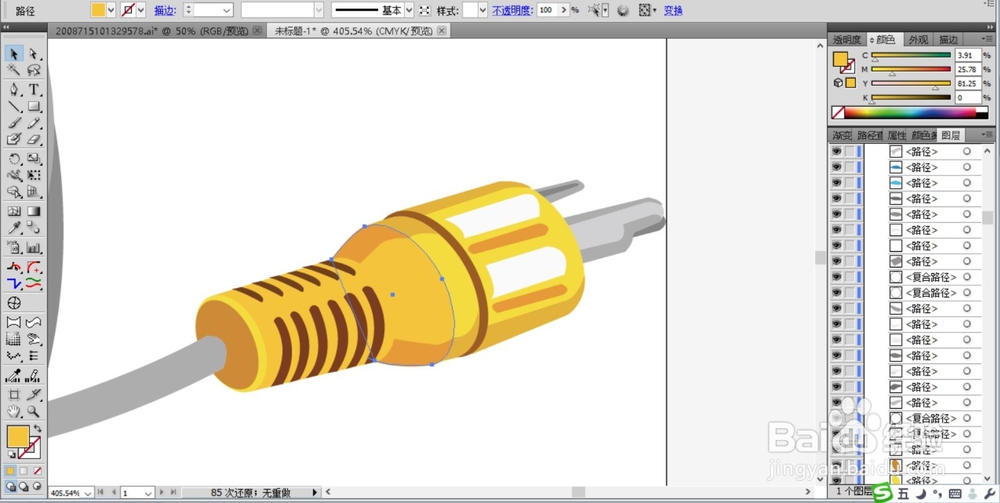Open the Color panel options menu
Image resolution: width=1000 pixels, height=503 pixels.
pos(987,40)
